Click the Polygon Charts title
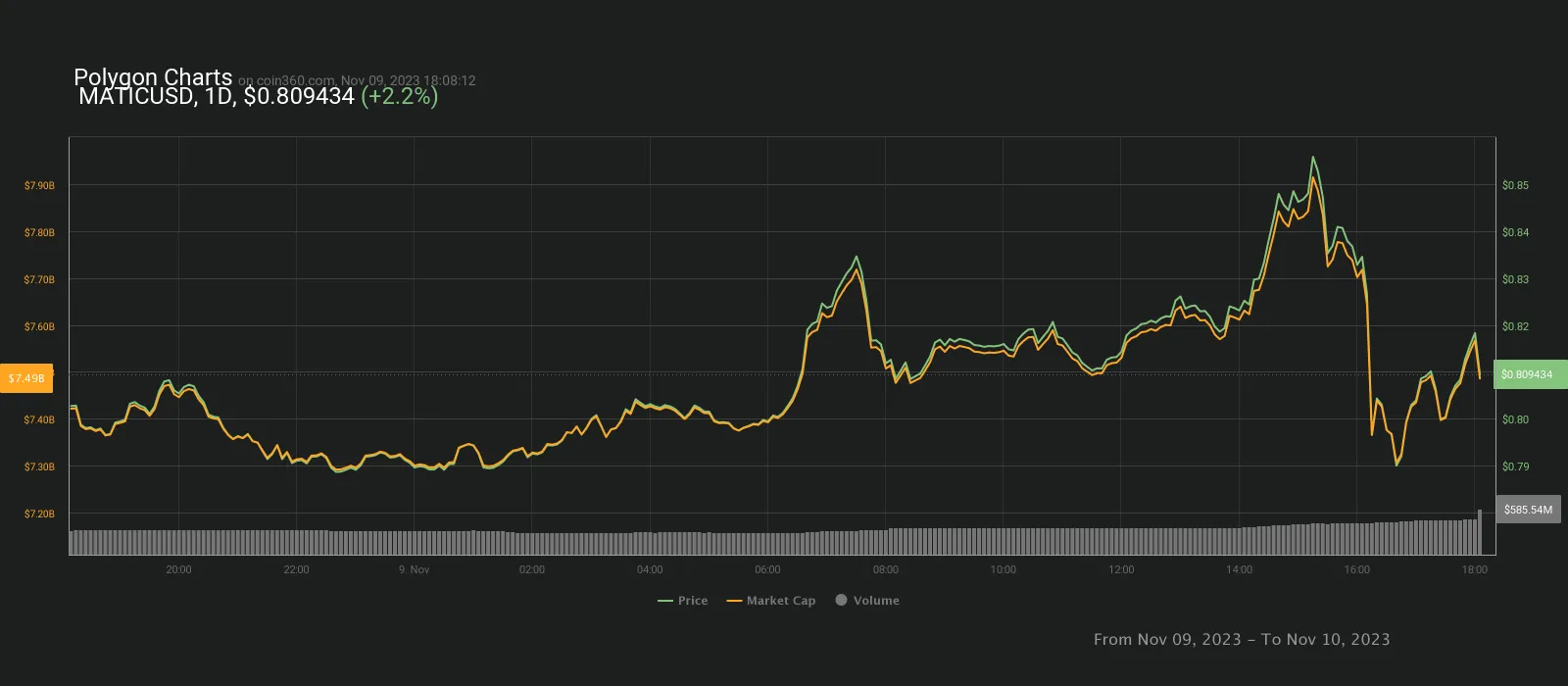Screen dimensions: 1568x686 pyautogui.click(x=153, y=77)
